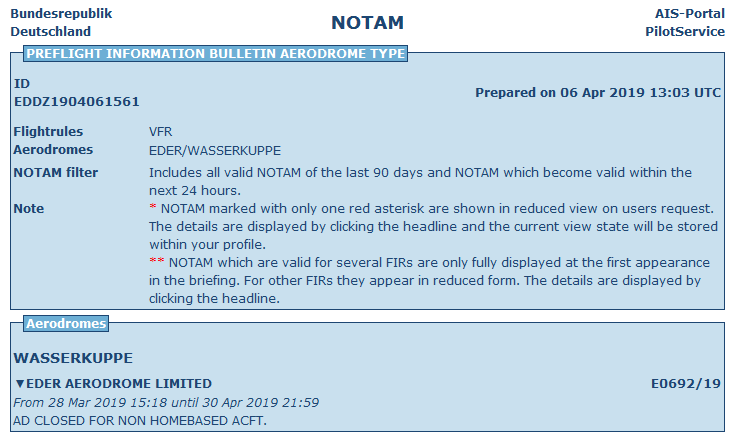This screenshot has width=731, height=441.
Task: Select the Preflight Information Bulletin section title
Action: (x=215, y=54)
